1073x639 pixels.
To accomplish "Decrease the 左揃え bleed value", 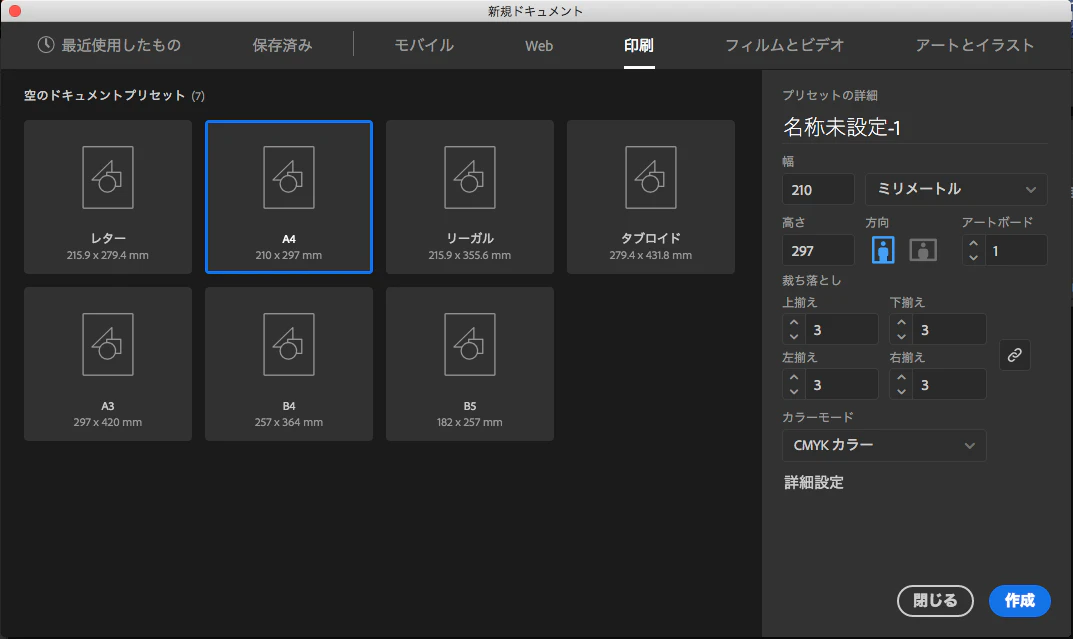I will [x=794, y=392].
